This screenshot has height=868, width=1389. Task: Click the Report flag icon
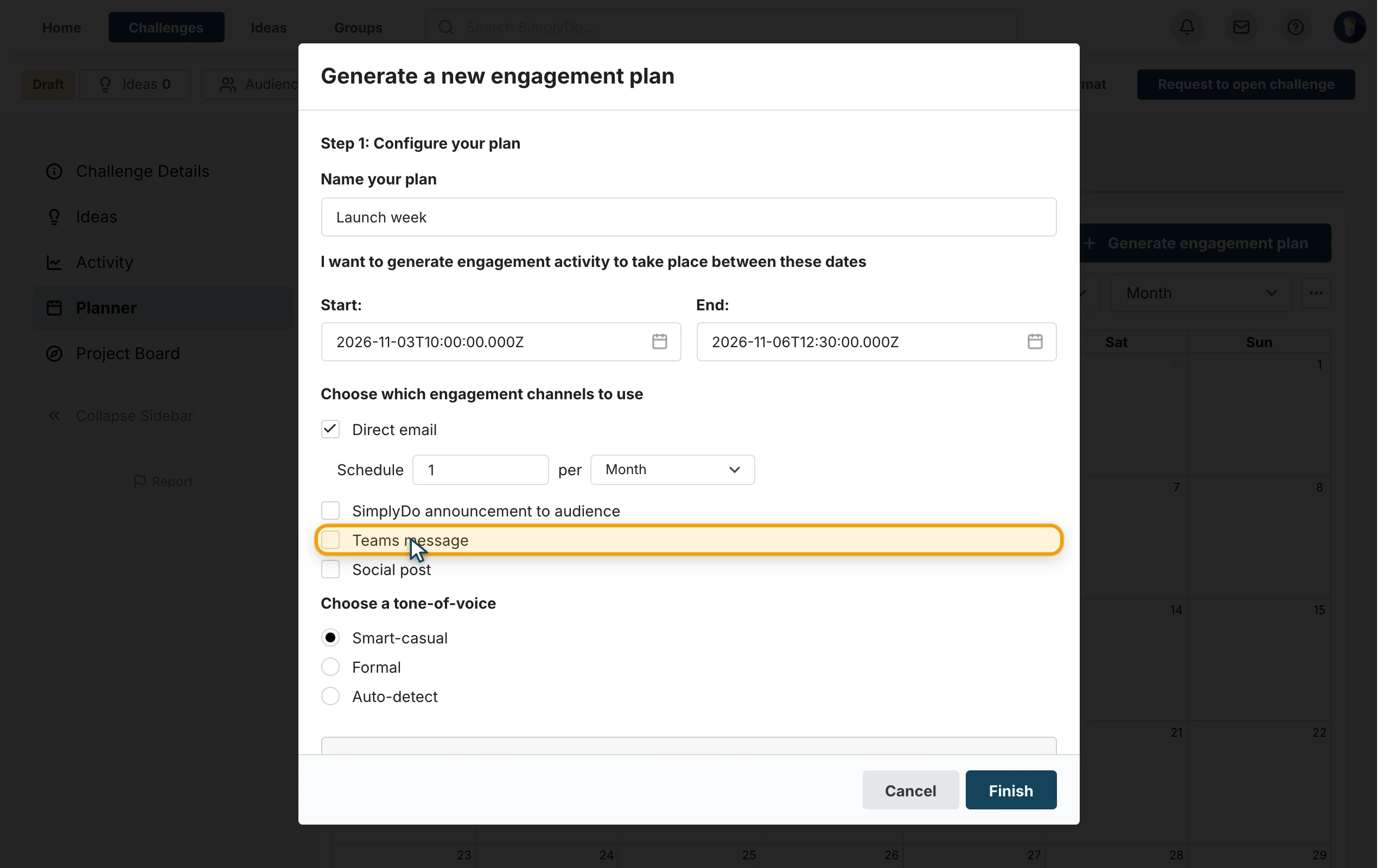(x=139, y=482)
